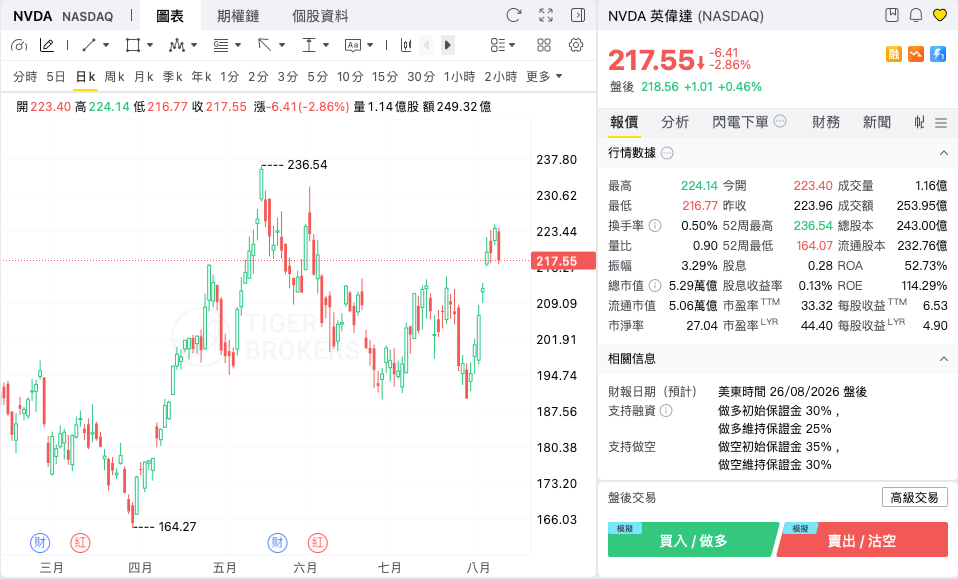Screen dimensions: 958x579
Task: Show info for 支持融資
Action: click(x=666, y=411)
